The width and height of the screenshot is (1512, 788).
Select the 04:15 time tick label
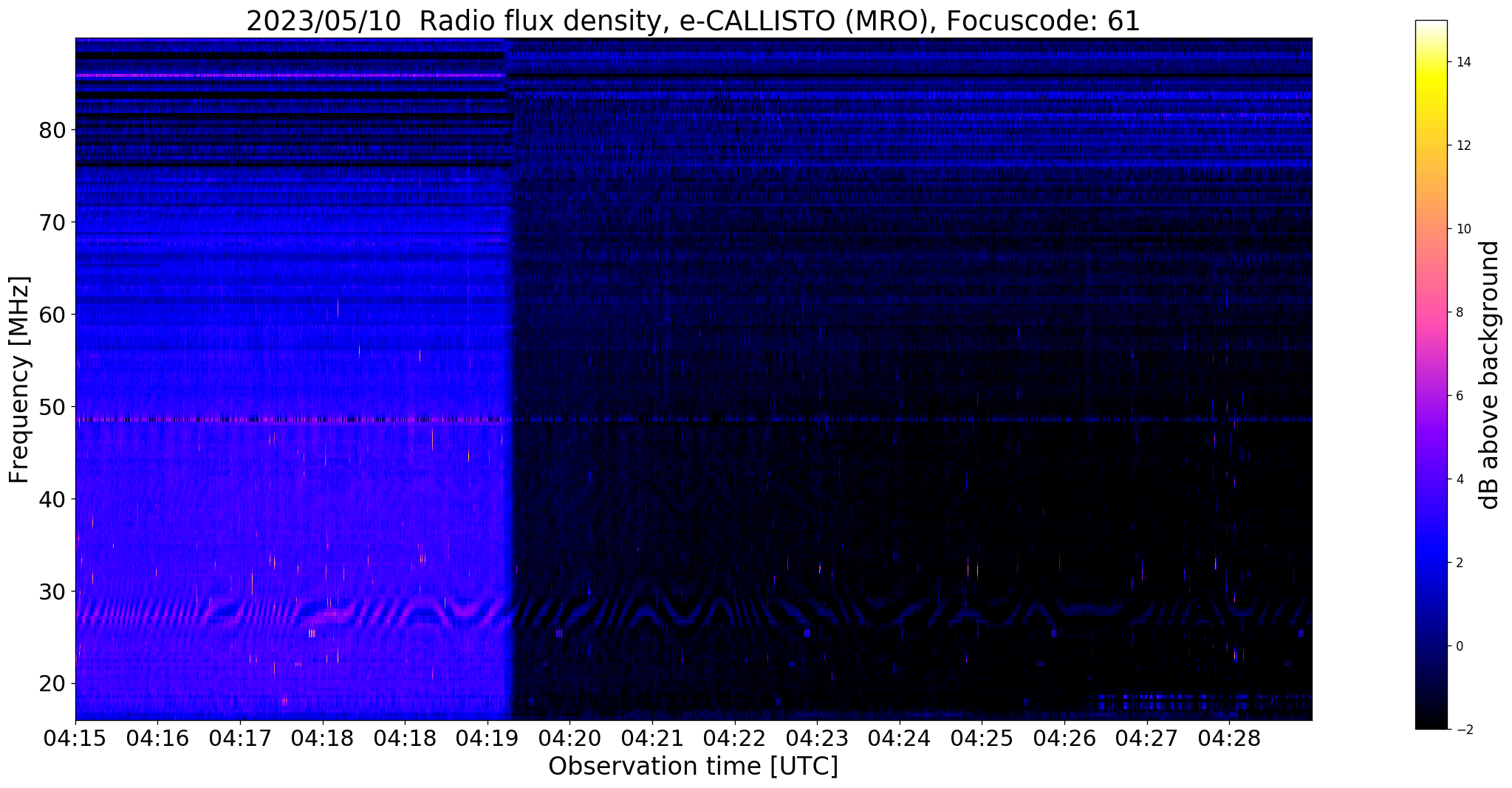click(x=75, y=738)
